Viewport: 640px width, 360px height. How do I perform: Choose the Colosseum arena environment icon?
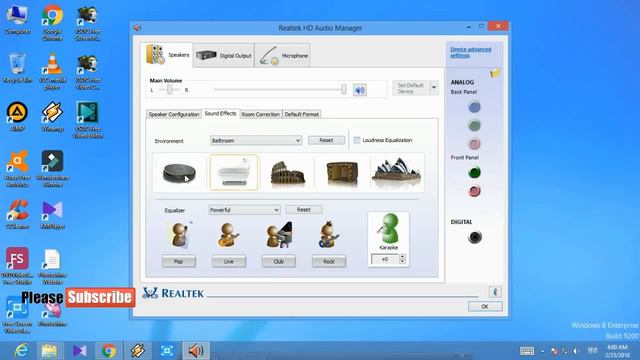point(288,173)
